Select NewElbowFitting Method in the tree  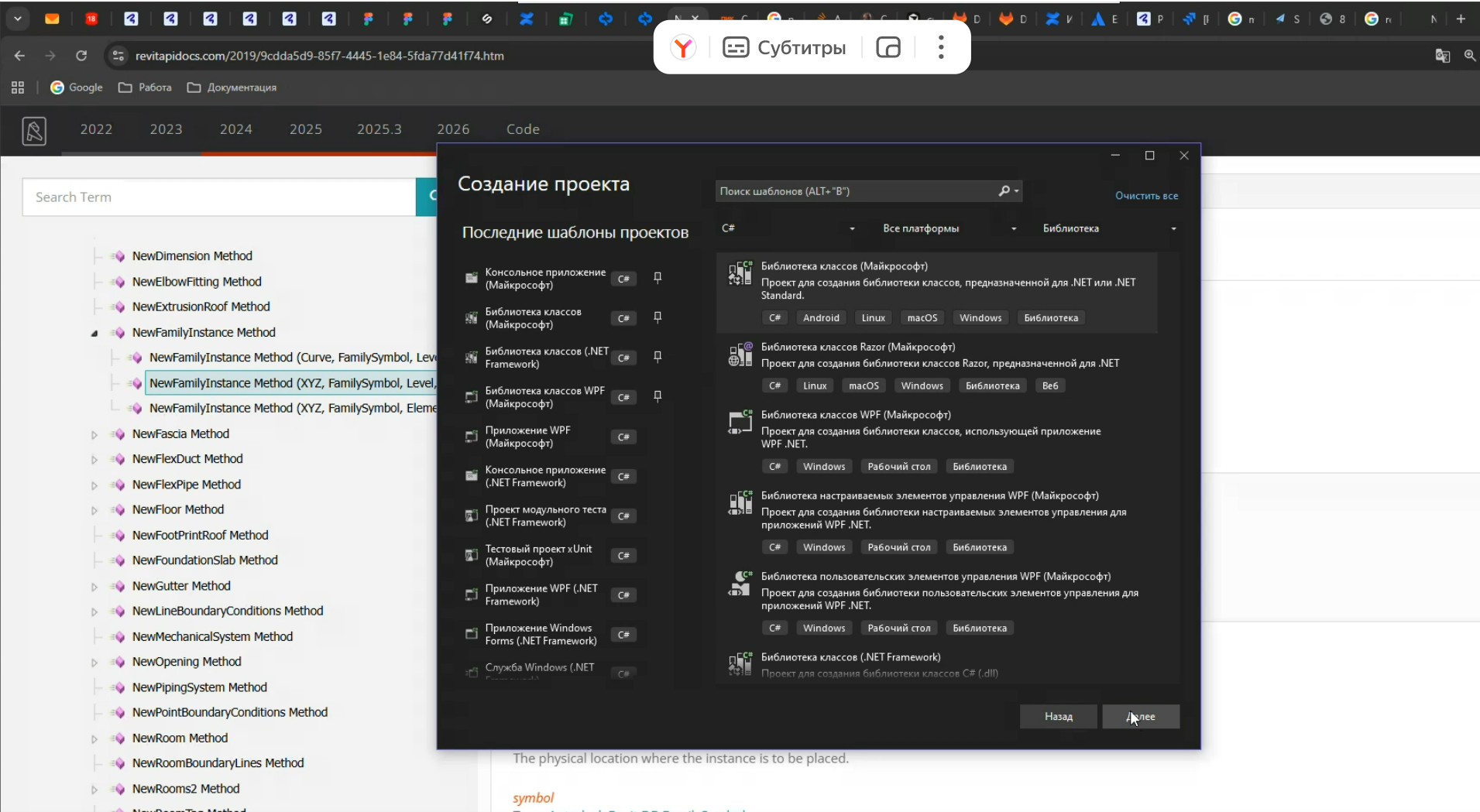(197, 282)
